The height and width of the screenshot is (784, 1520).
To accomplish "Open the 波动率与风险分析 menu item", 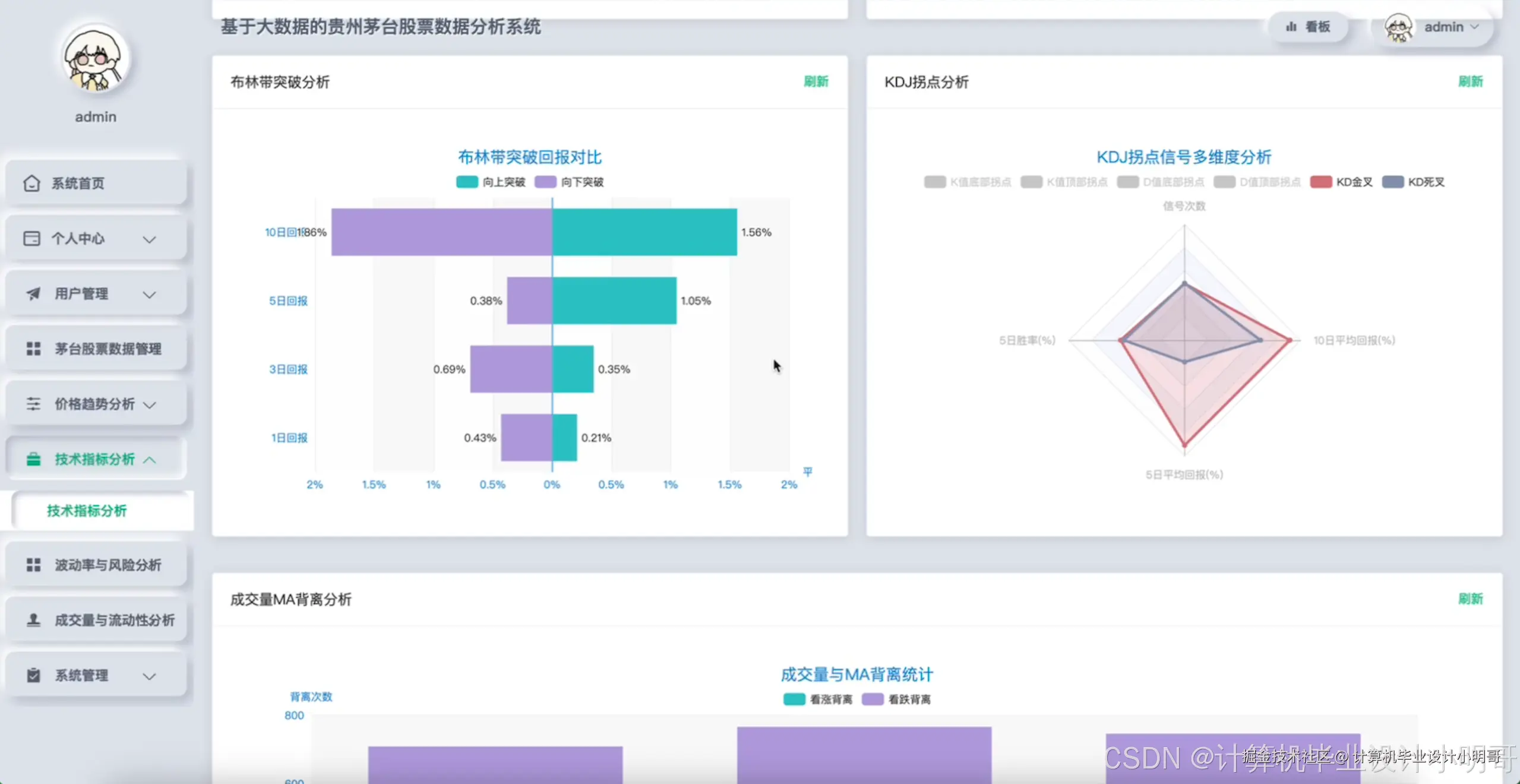I will (x=108, y=565).
